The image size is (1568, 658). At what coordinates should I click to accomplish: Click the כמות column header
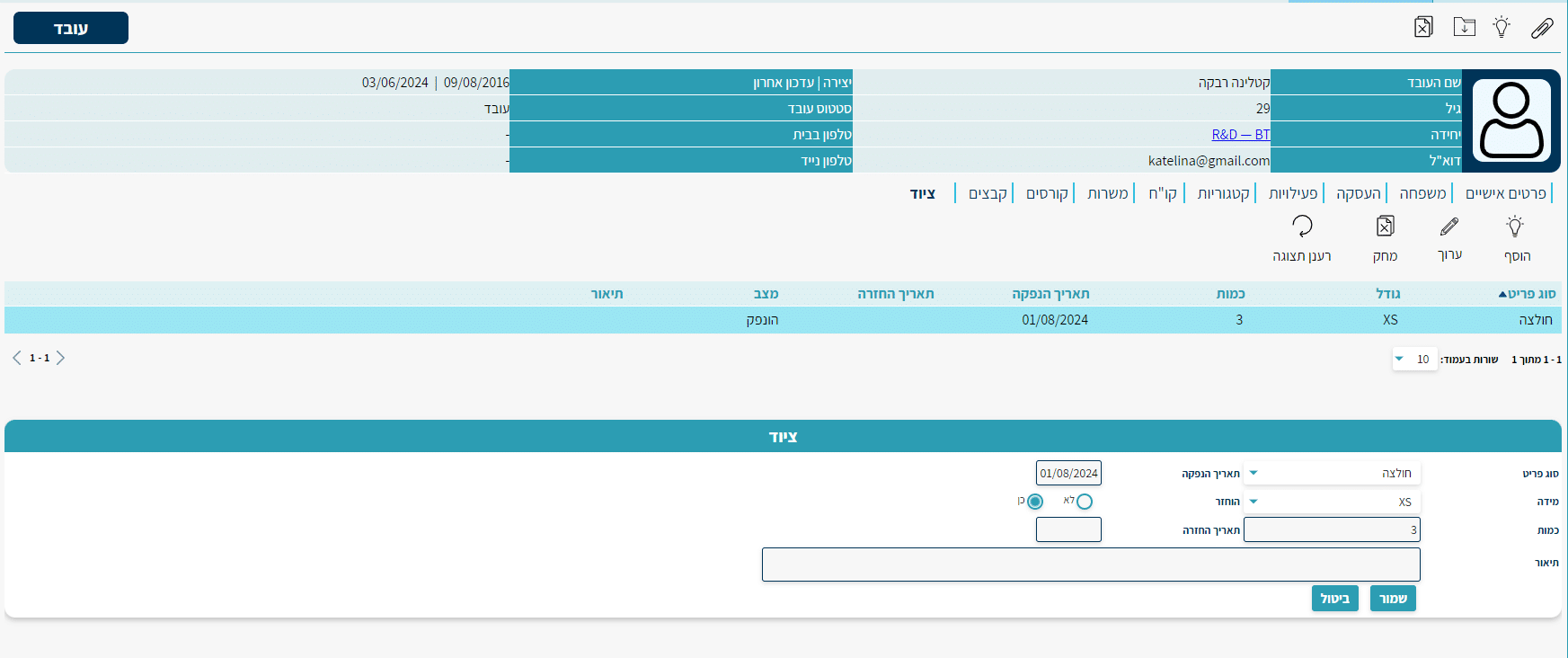tap(1230, 294)
